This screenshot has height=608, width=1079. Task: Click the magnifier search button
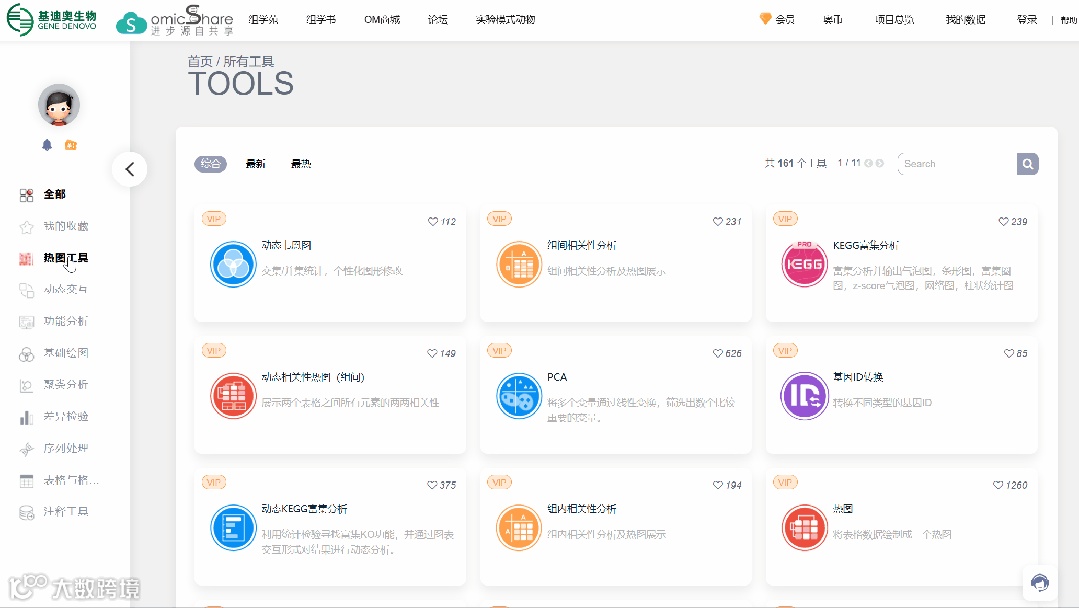pos(1028,164)
